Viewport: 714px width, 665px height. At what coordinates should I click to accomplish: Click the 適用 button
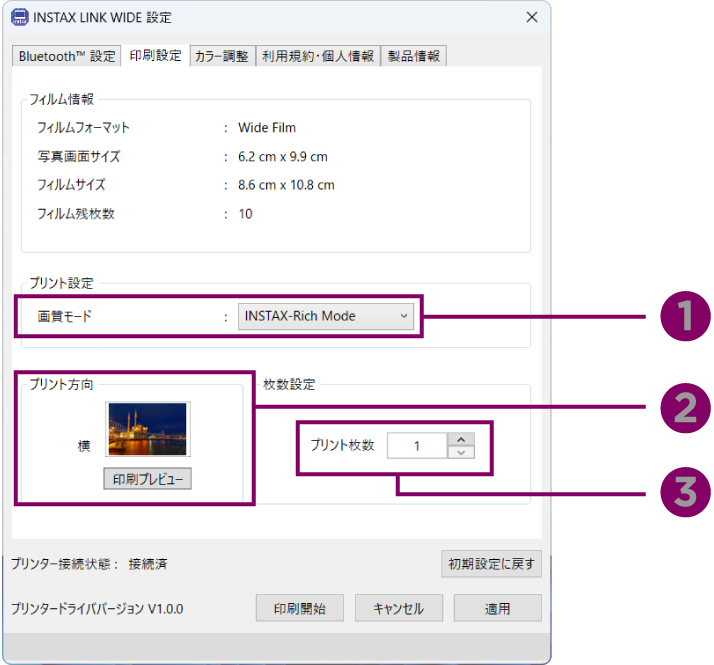coord(498,608)
